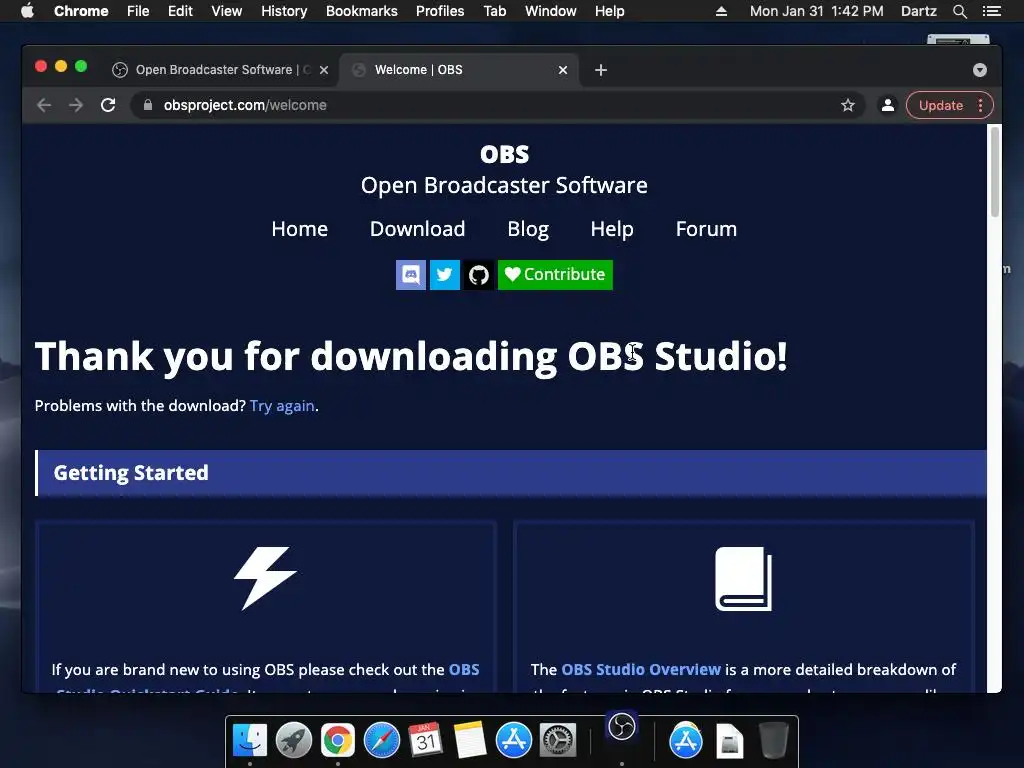The width and height of the screenshot is (1024, 768).
Task: Open the Tab menu
Action: point(494,11)
